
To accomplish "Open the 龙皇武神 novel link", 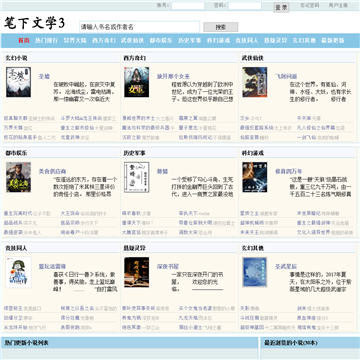I will coord(70,137).
